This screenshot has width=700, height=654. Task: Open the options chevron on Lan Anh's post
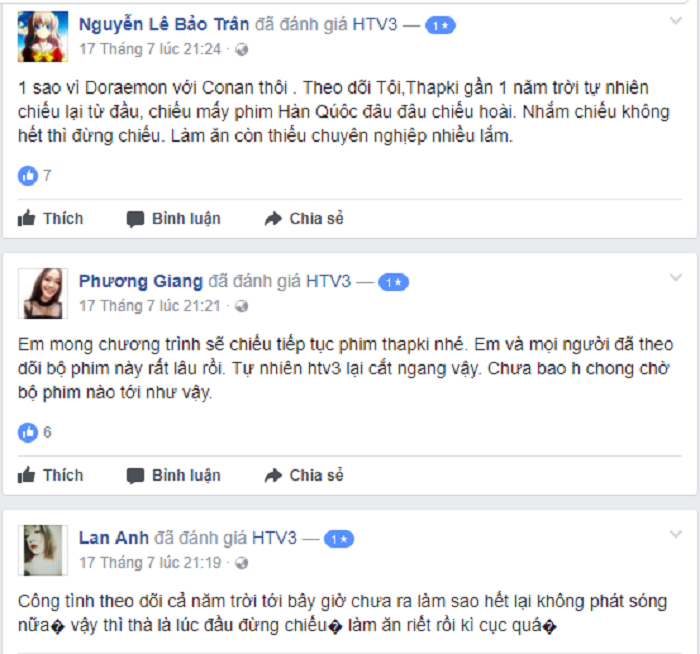pyautogui.click(x=676, y=534)
